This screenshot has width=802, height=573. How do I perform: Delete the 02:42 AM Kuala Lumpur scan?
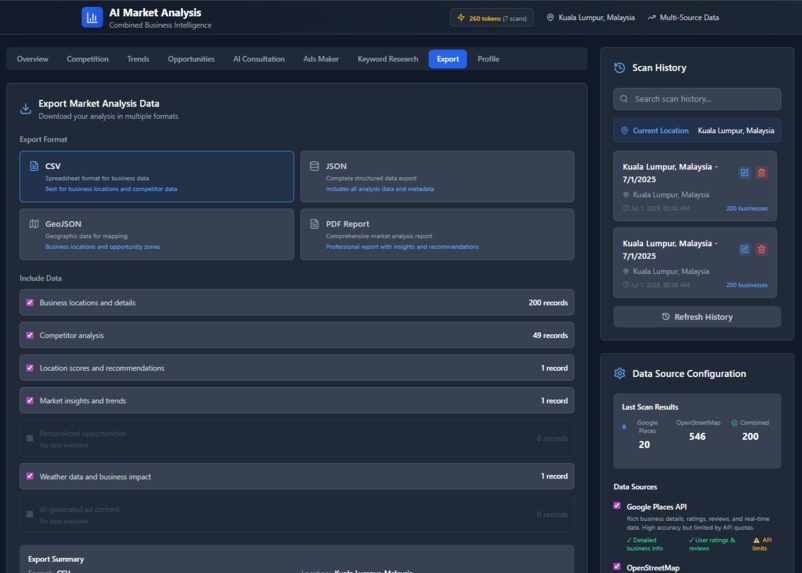pyautogui.click(x=762, y=172)
